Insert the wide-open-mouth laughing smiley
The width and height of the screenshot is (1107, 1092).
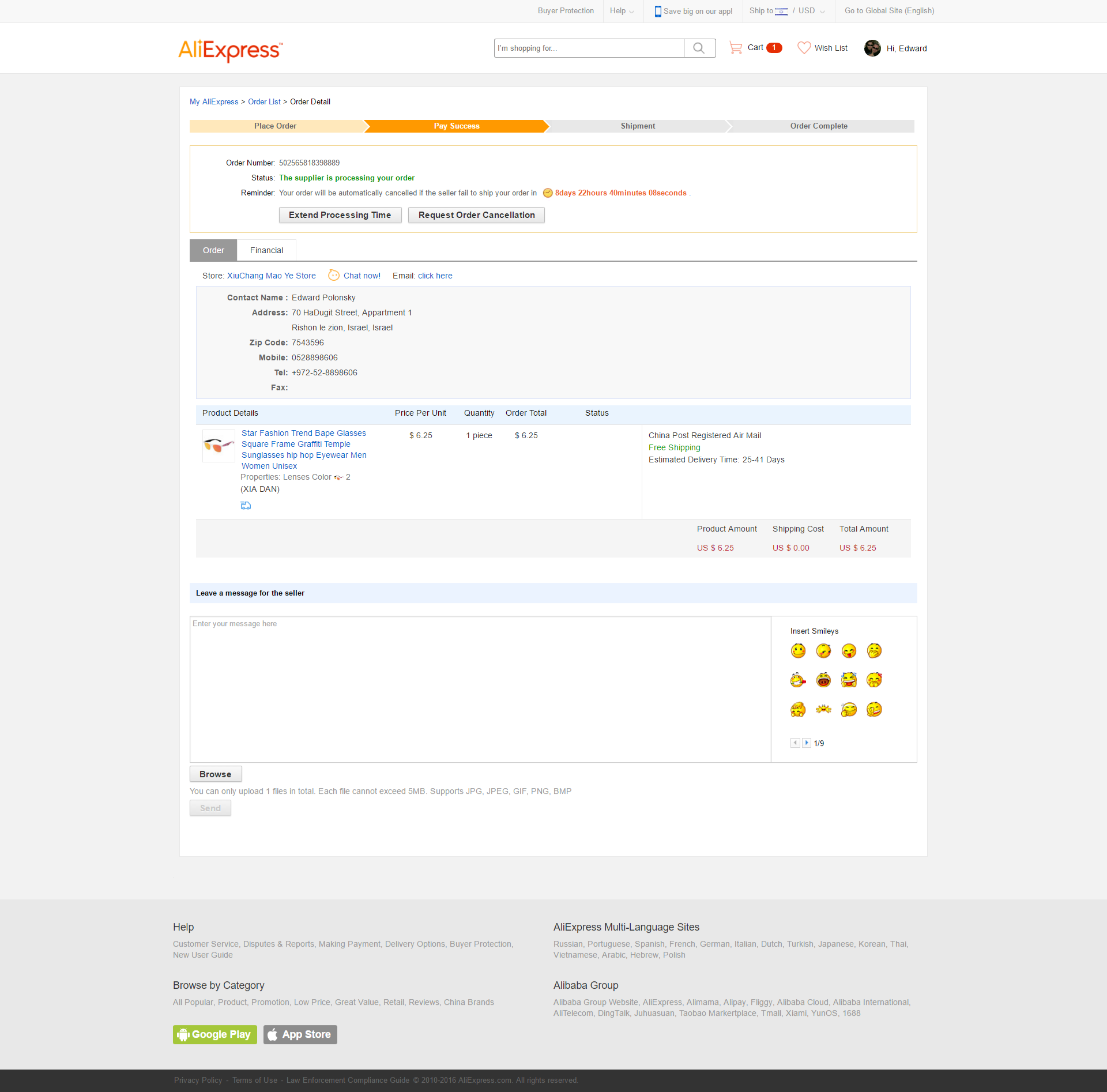pyautogui.click(x=823, y=680)
